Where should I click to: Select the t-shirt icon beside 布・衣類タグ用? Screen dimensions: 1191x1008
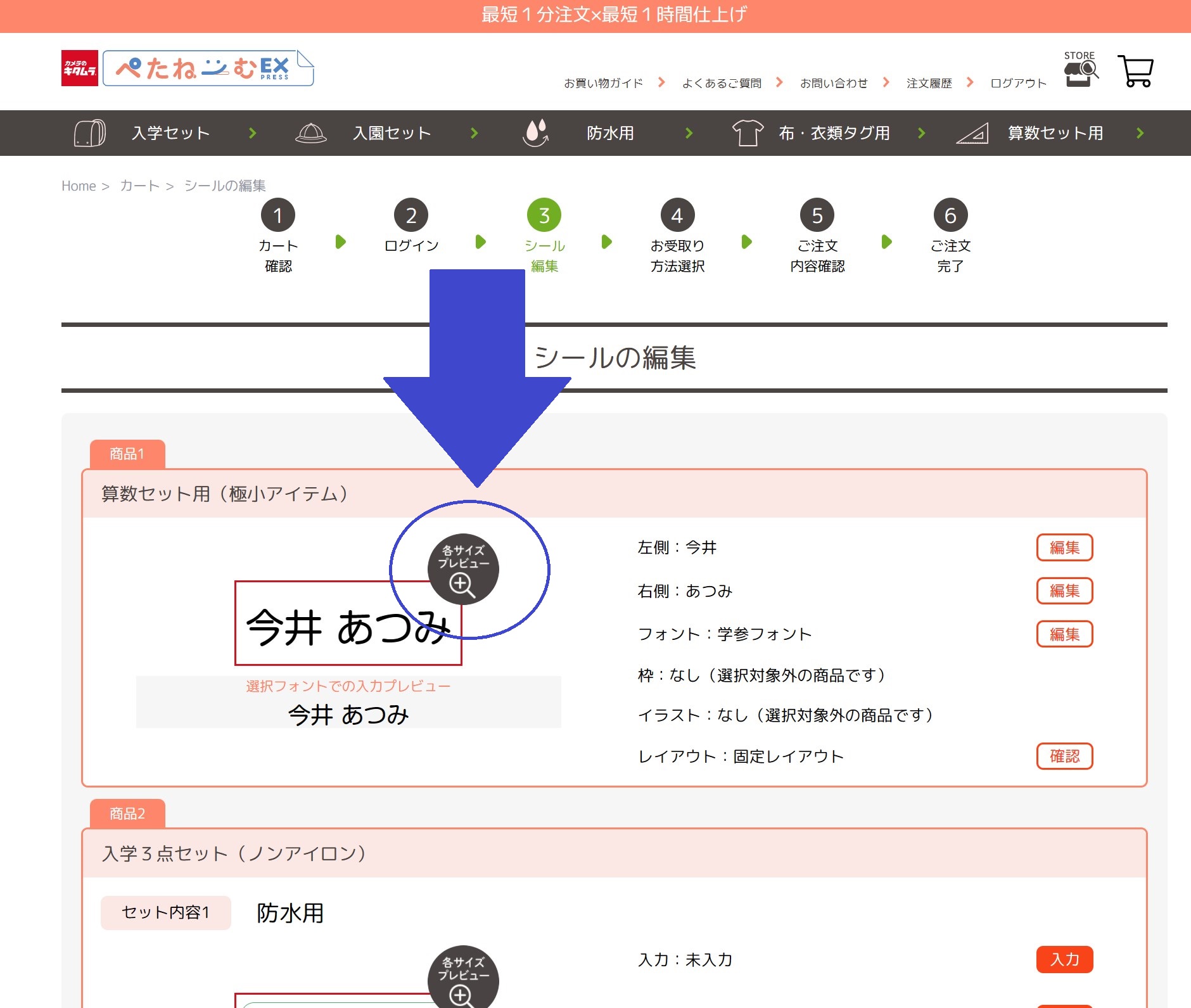coord(748,133)
